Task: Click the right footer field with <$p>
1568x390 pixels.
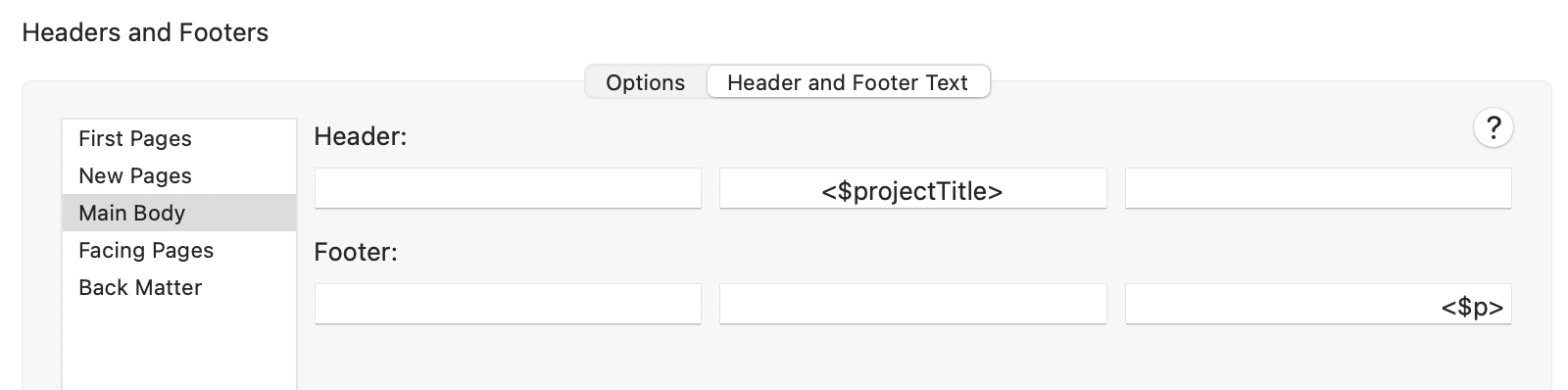Action: 1318,304
